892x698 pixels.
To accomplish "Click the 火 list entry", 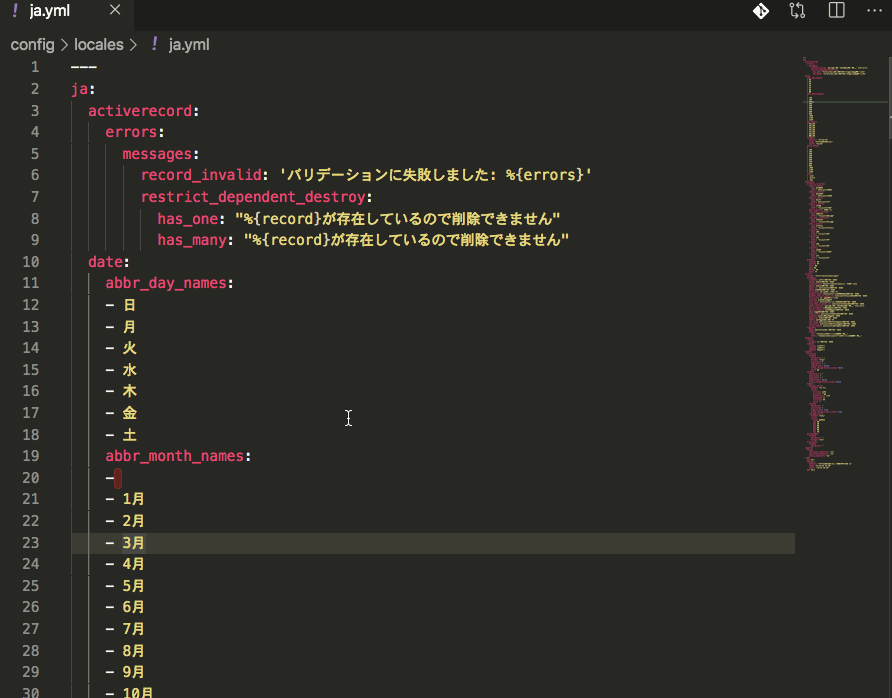I will point(129,348).
